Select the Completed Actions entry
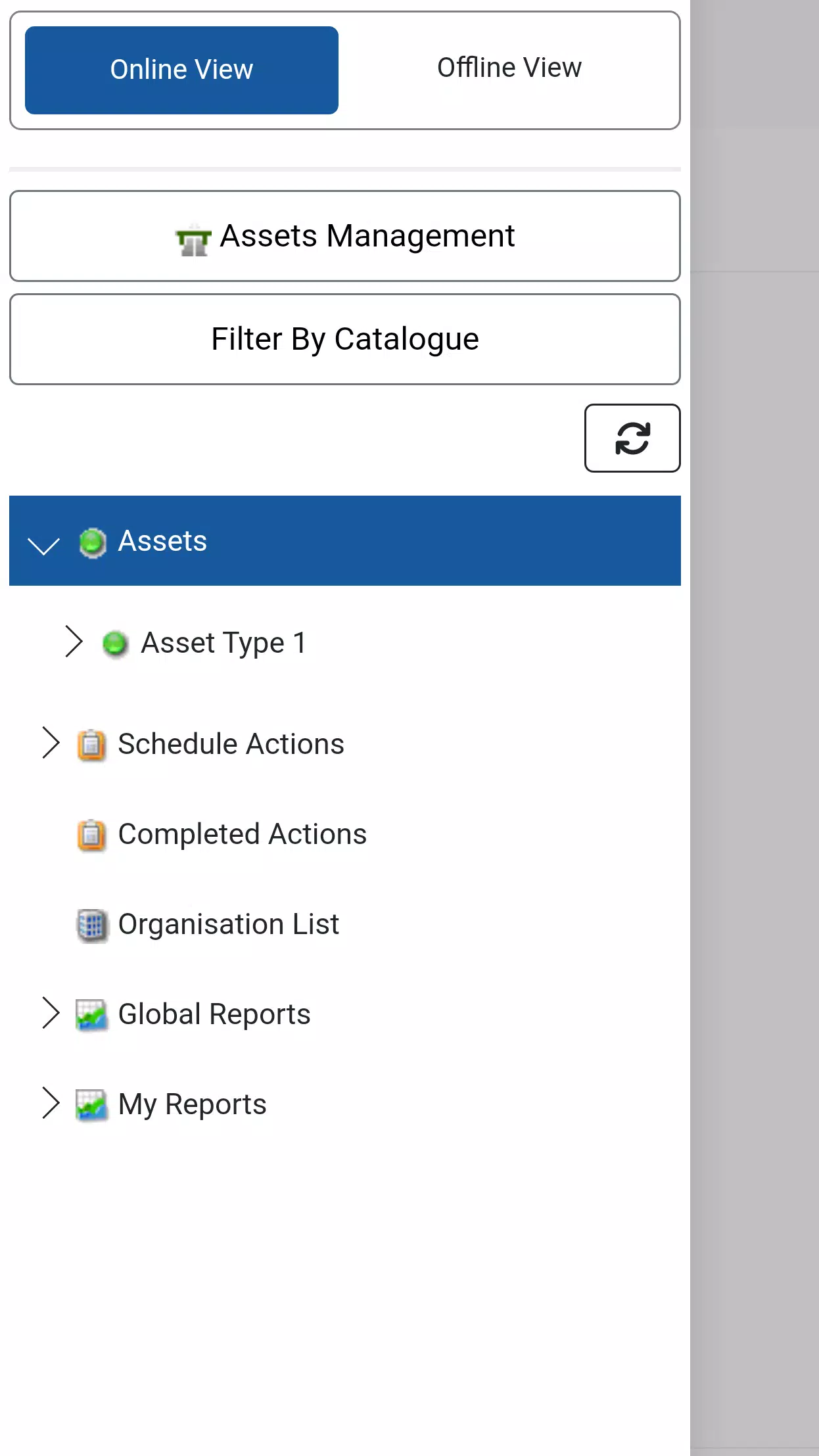Image resolution: width=819 pixels, height=1456 pixels. point(241,835)
